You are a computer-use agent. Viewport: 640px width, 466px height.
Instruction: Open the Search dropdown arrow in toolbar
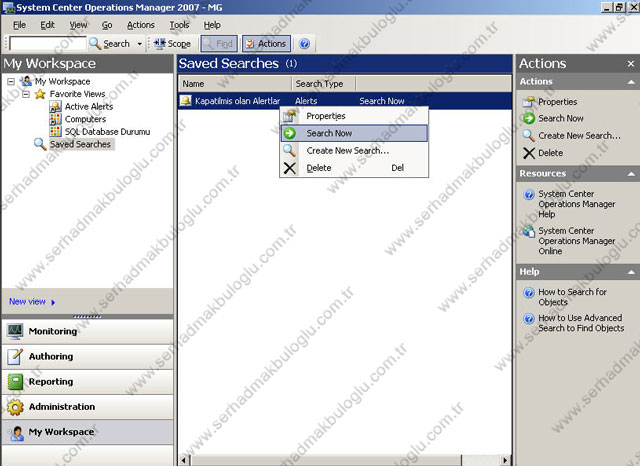coord(140,44)
